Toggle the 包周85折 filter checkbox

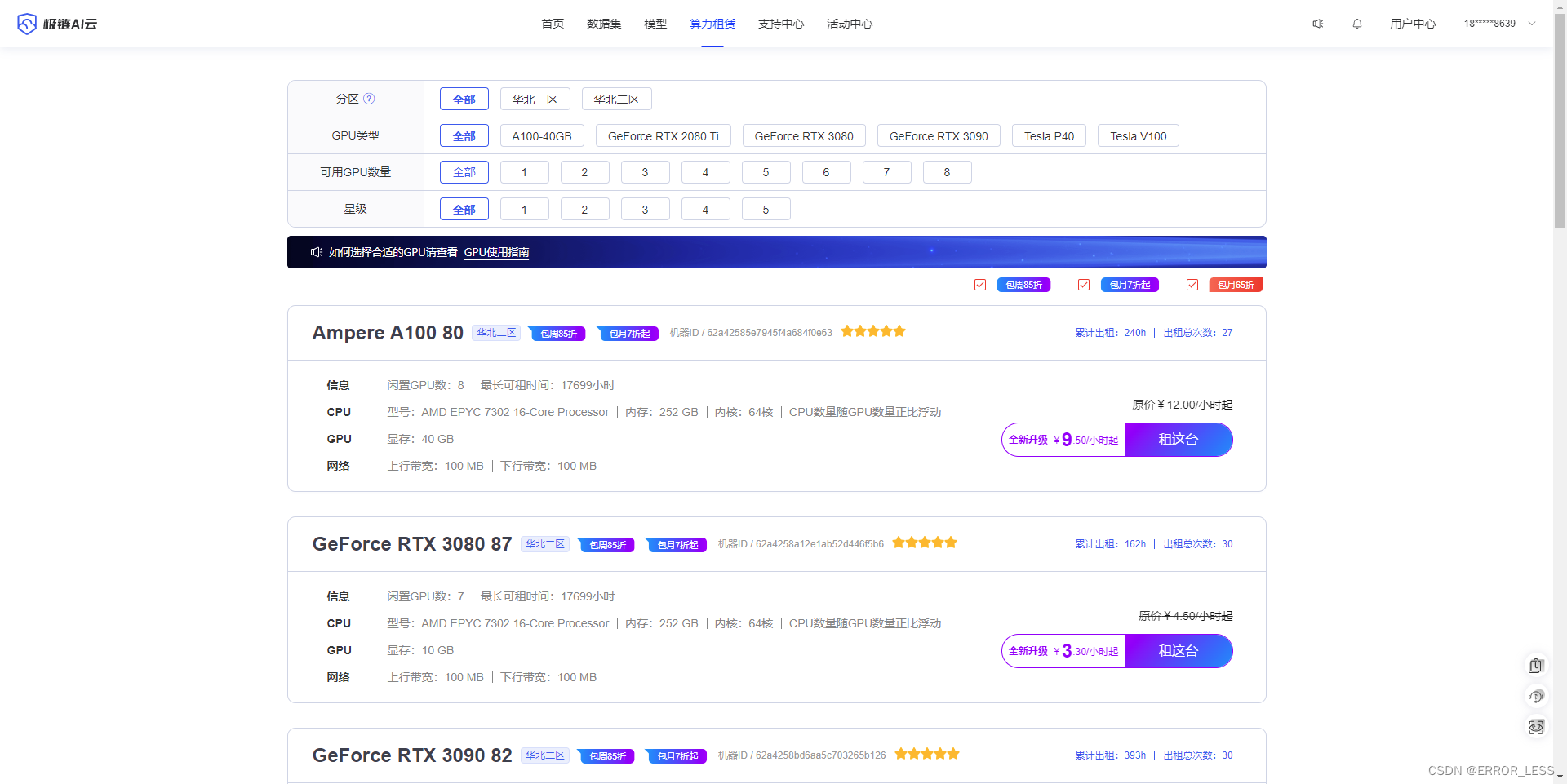980,285
